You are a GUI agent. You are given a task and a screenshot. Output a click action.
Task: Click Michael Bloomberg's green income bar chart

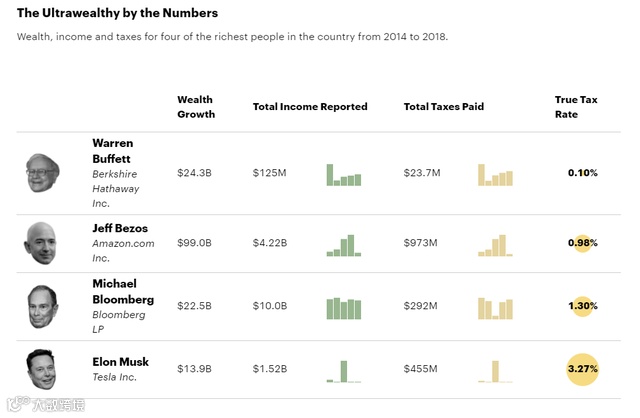[x=343, y=308]
